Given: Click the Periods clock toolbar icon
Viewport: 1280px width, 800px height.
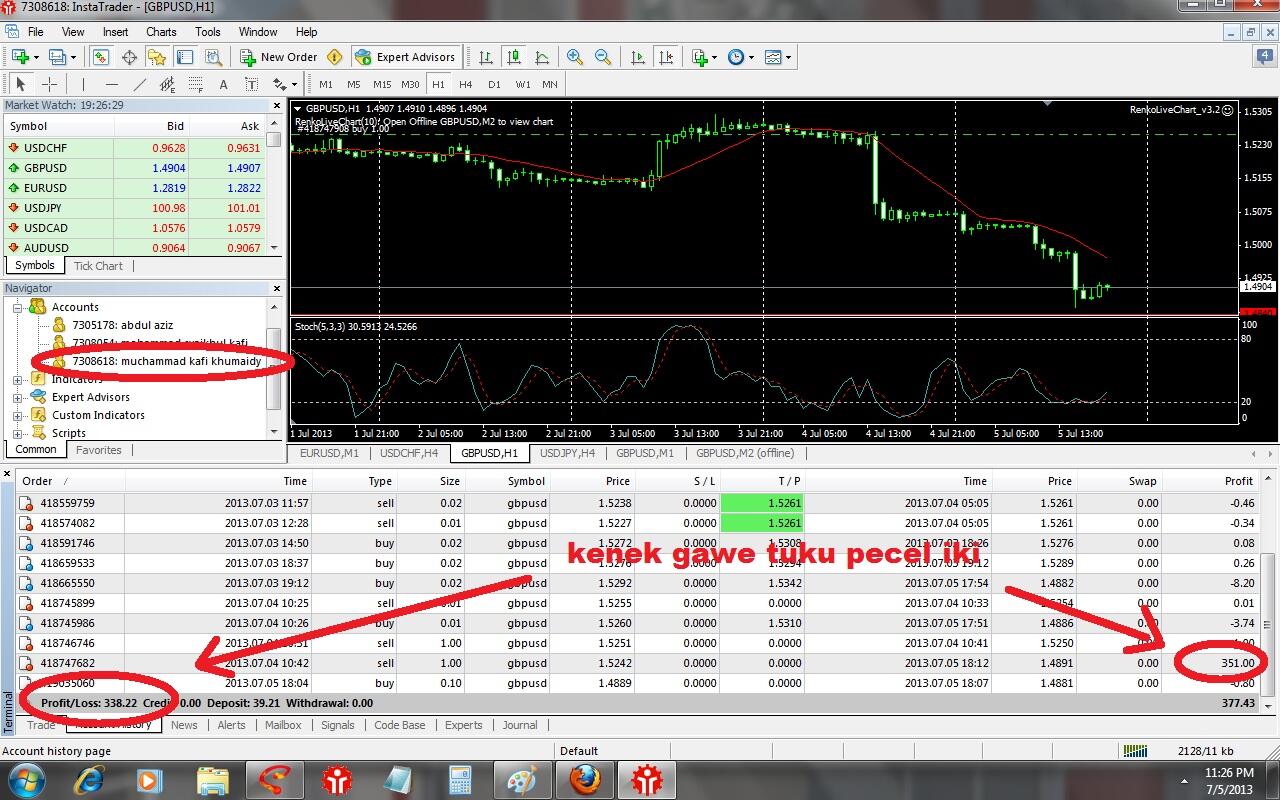Looking at the screenshot, I should point(736,57).
